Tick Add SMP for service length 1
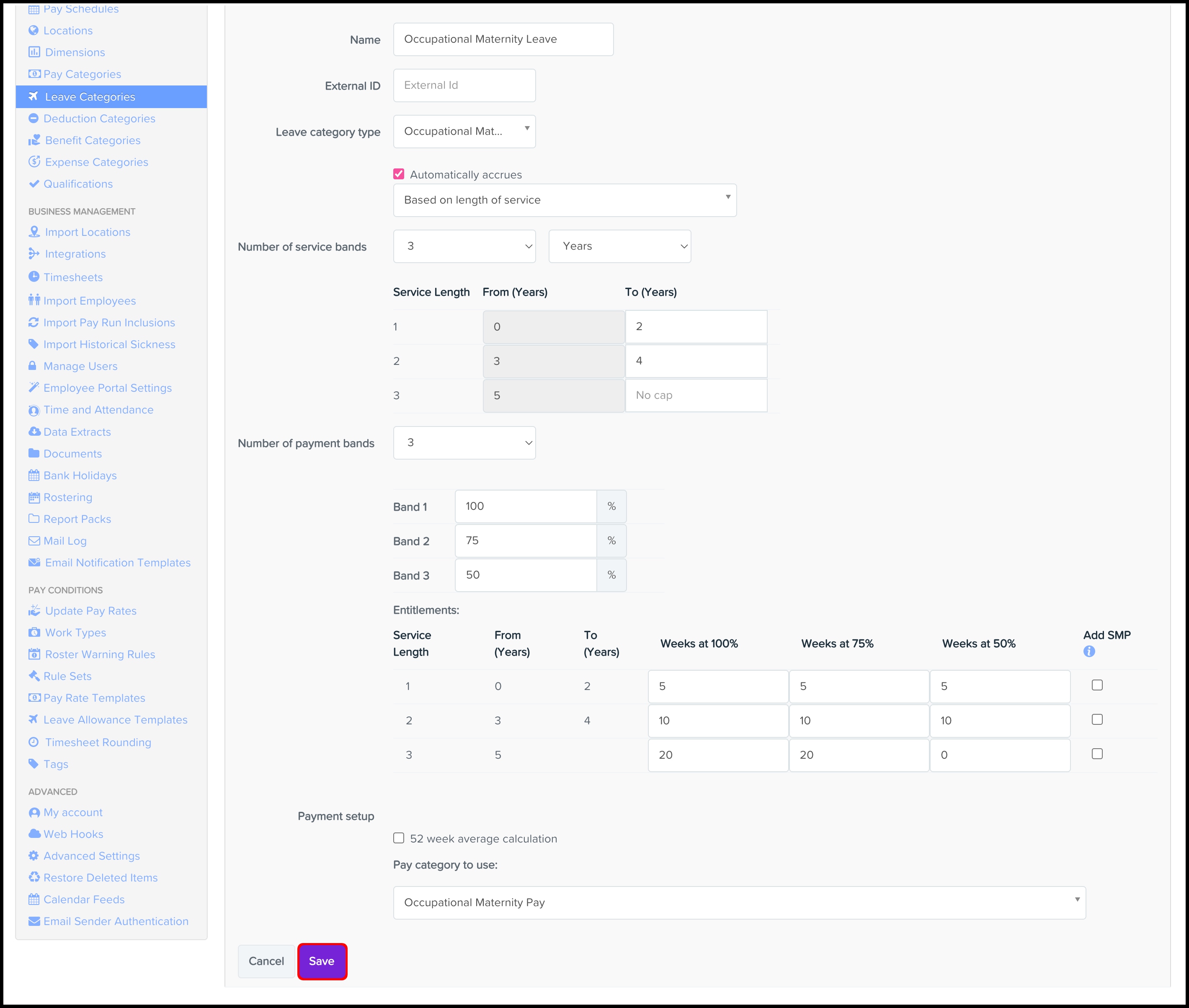Viewport: 1189px width, 1008px height. click(1097, 685)
